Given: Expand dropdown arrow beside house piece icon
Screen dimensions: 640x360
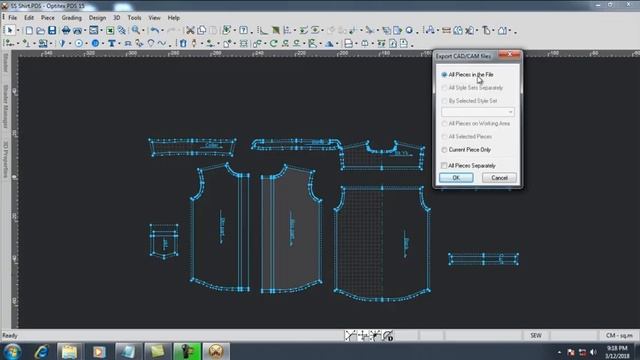Looking at the screenshot, I should click(510, 31).
